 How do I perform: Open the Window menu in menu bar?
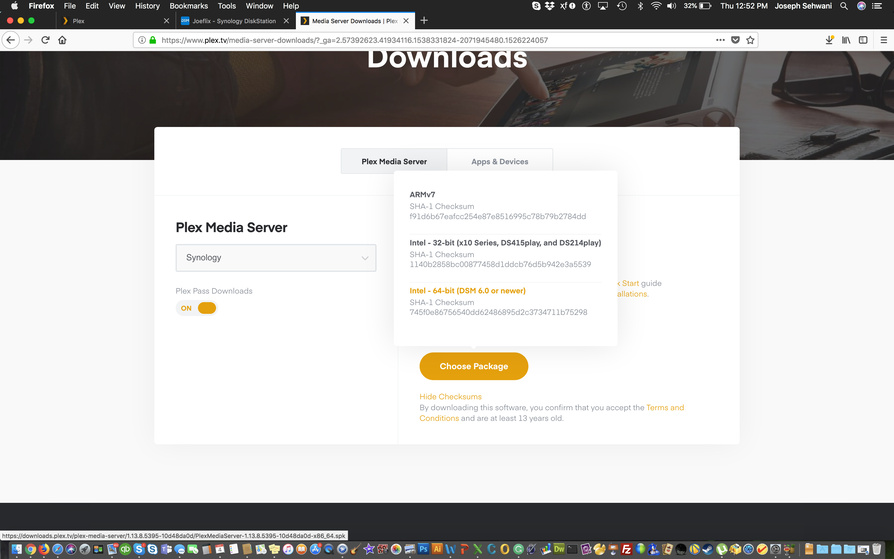259,6
